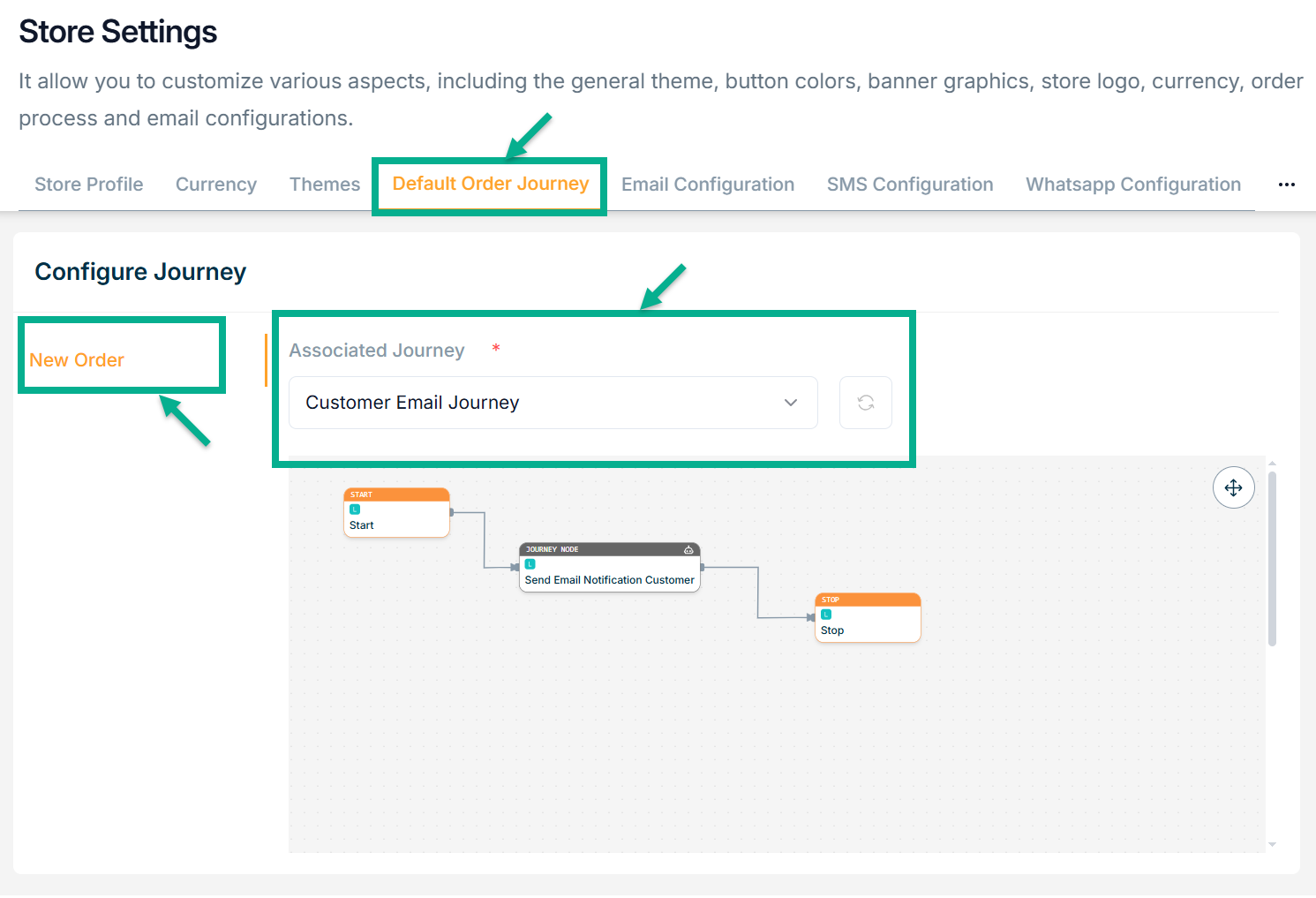Click the teal L badge in Stop node
This screenshot has height=898, width=1316.
click(826, 615)
